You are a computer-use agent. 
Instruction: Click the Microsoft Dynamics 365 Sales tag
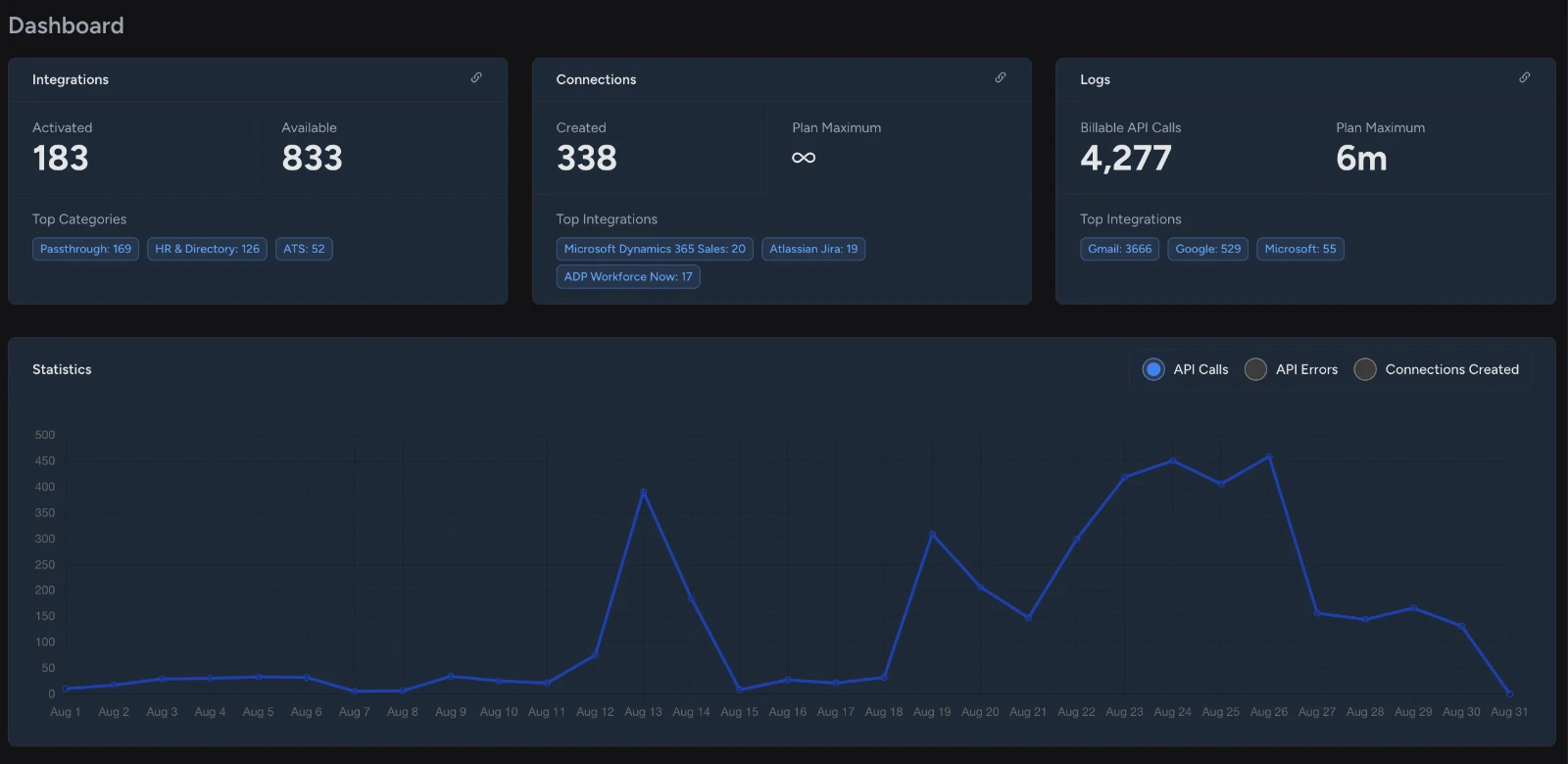(655, 249)
